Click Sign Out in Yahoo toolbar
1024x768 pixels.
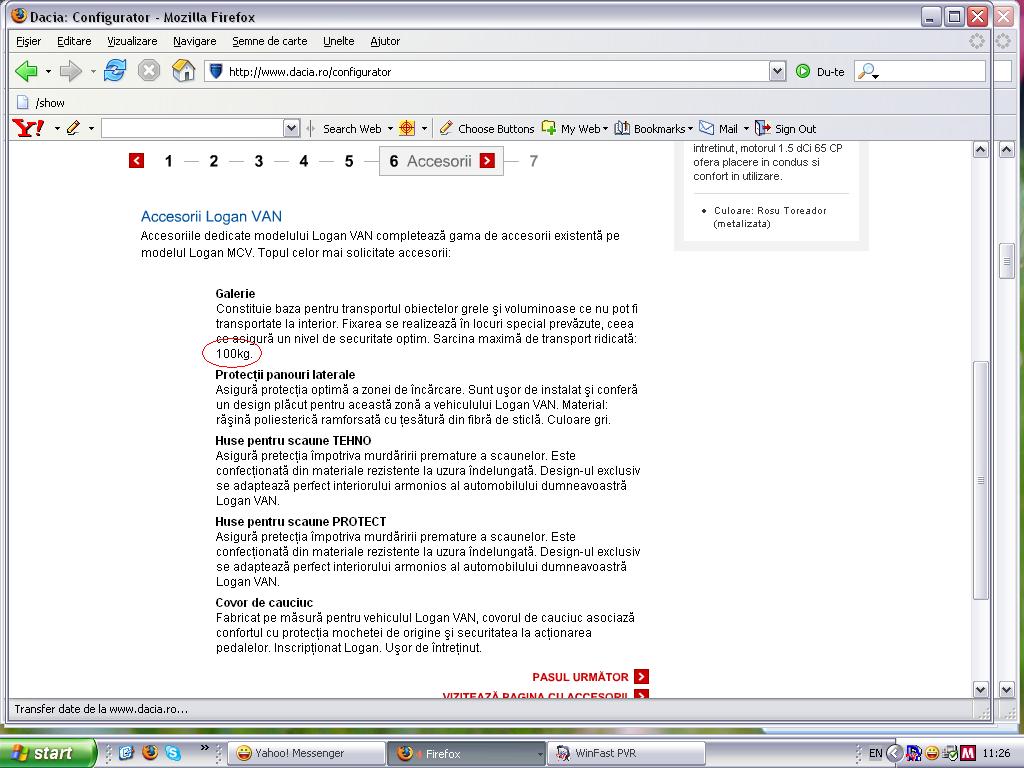point(786,129)
